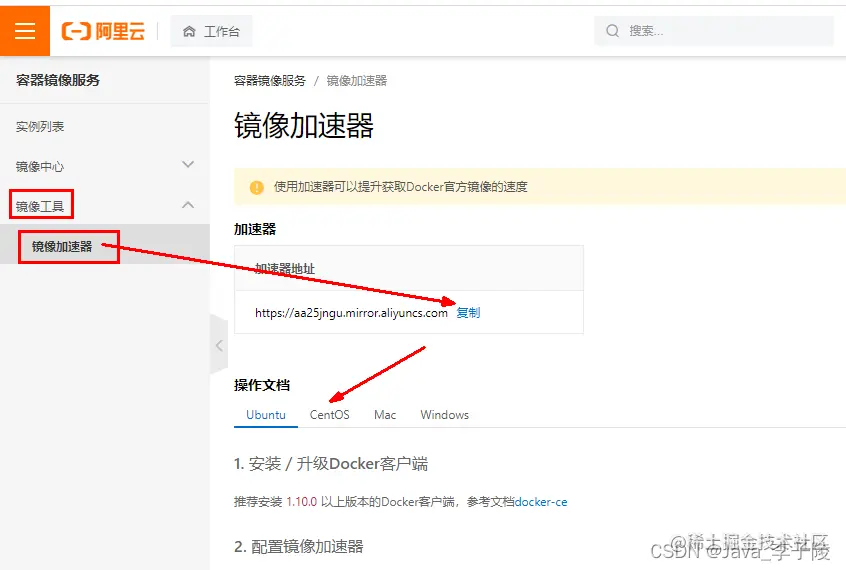
Task: Click the 镜像加速器 page title
Action: click(304, 126)
